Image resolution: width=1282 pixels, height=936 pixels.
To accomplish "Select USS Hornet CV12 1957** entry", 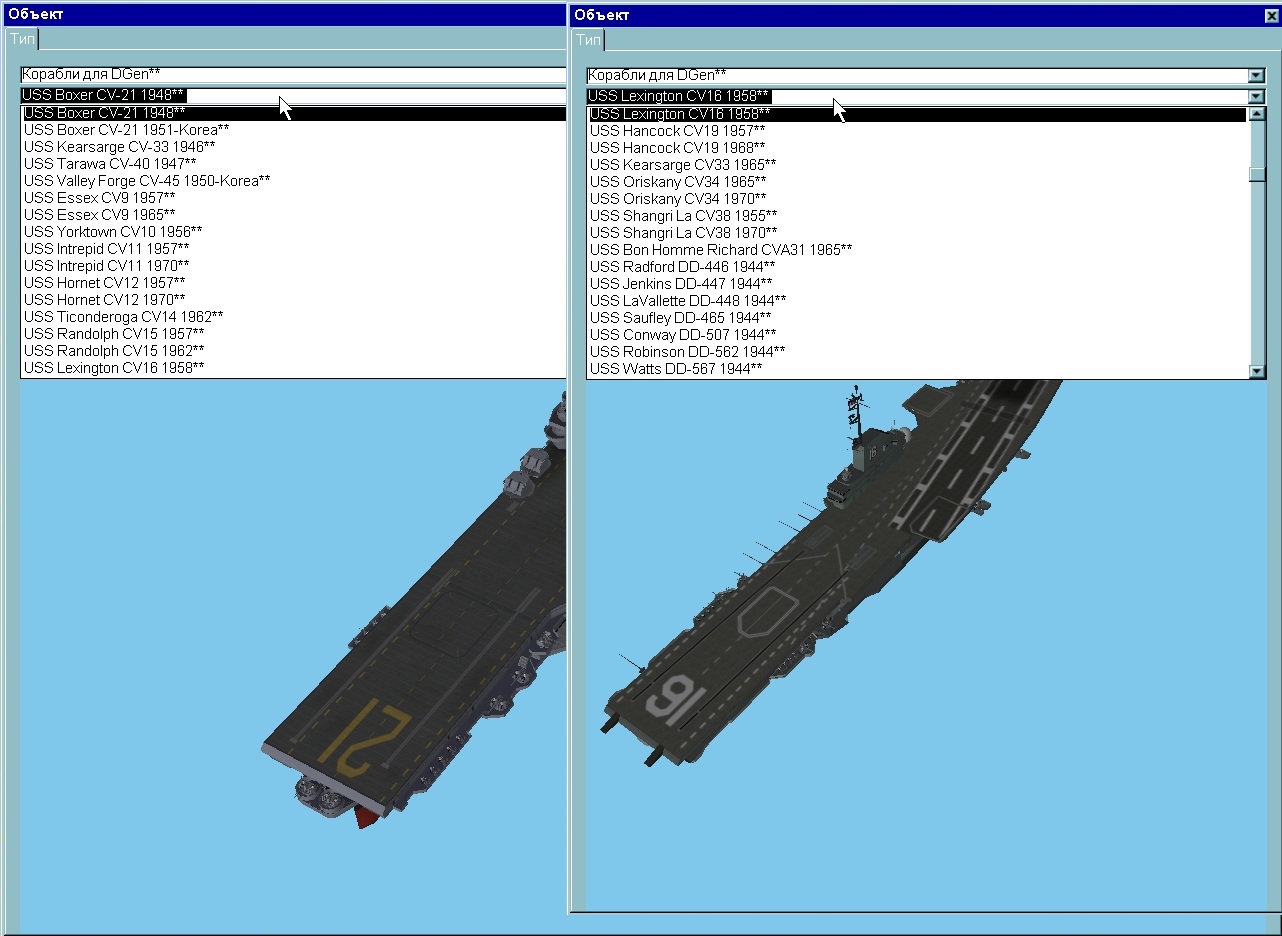I will [293, 283].
